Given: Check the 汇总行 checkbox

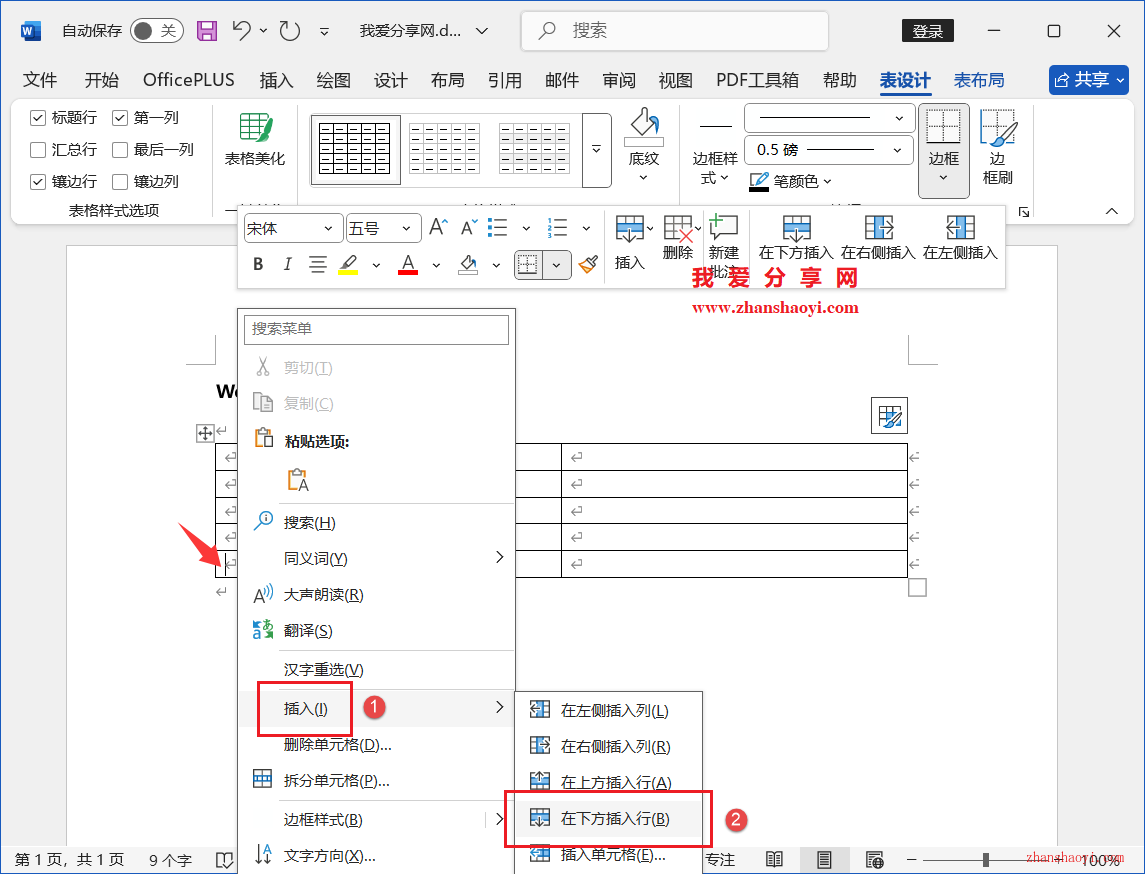Looking at the screenshot, I should [x=38, y=150].
